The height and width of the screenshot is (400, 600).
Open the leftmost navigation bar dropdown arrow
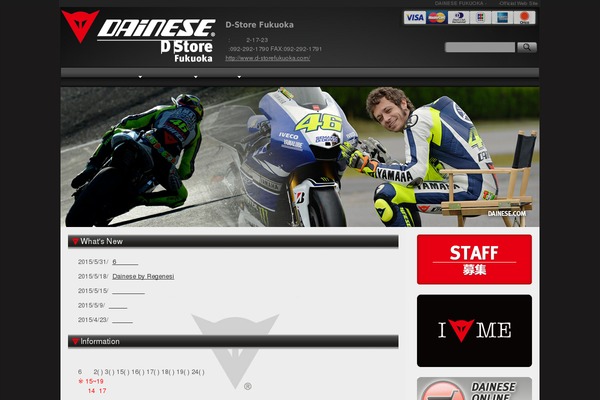tap(140, 77)
